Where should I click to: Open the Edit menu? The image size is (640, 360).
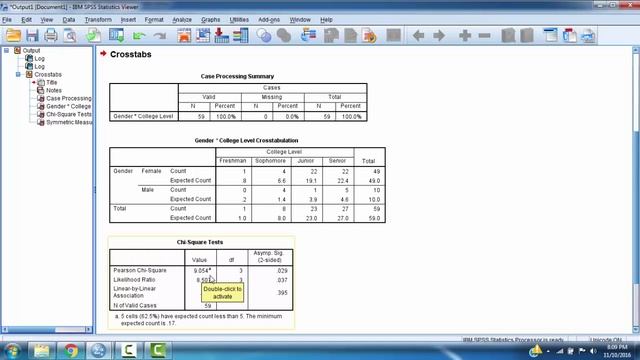[27, 20]
